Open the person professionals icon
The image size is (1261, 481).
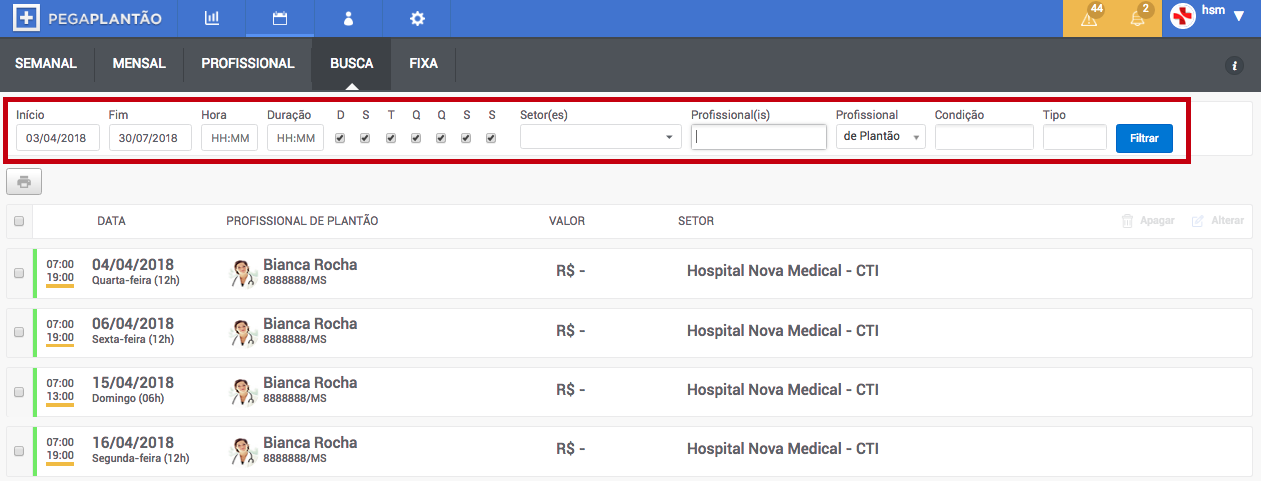[x=348, y=18]
